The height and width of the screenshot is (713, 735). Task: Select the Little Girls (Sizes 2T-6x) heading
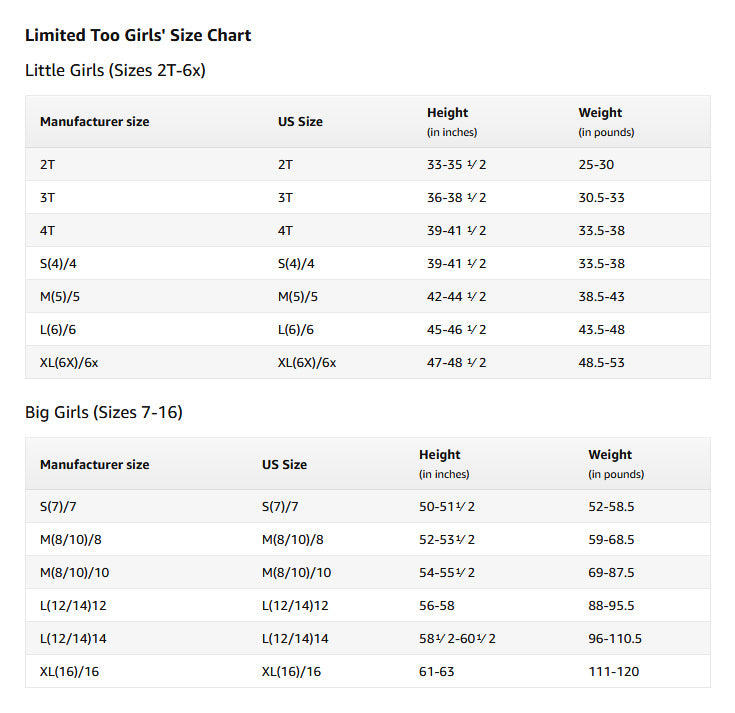point(115,70)
